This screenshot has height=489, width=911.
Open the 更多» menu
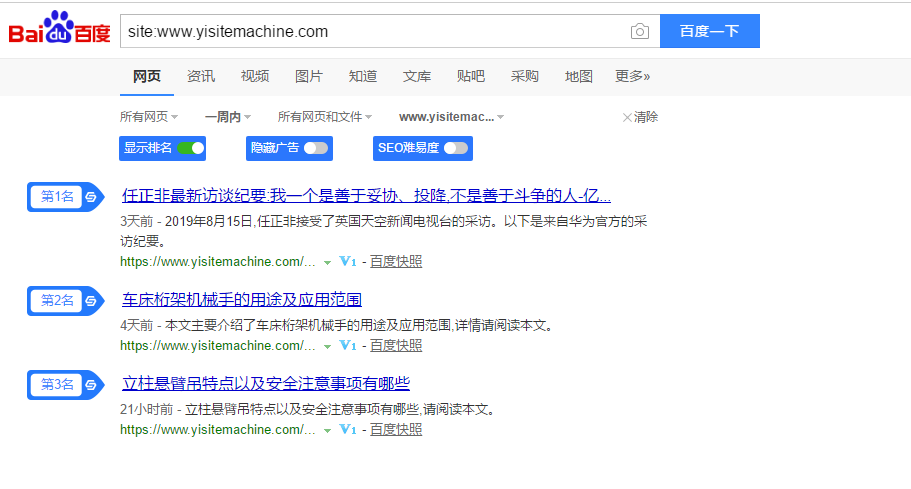coord(633,76)
